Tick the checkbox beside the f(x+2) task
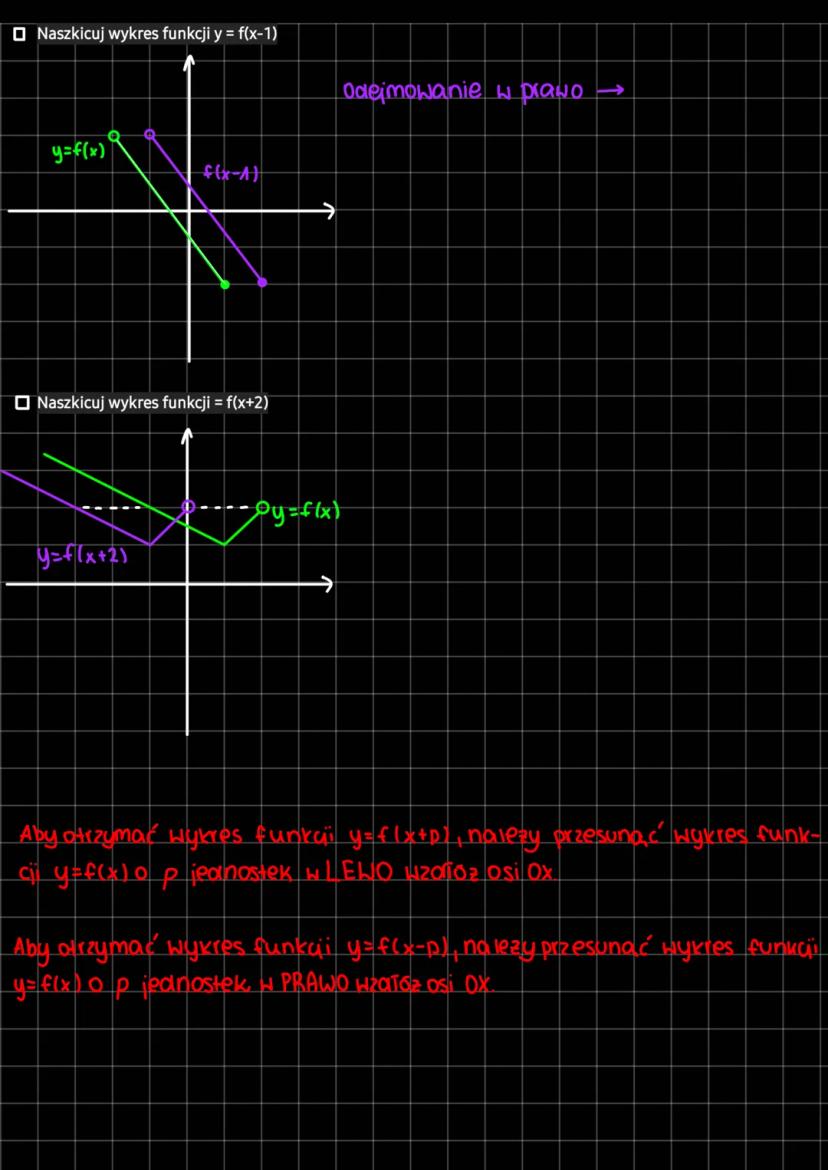The width and height of the screenshot is (828, 1170). click(x=22, y=403)
